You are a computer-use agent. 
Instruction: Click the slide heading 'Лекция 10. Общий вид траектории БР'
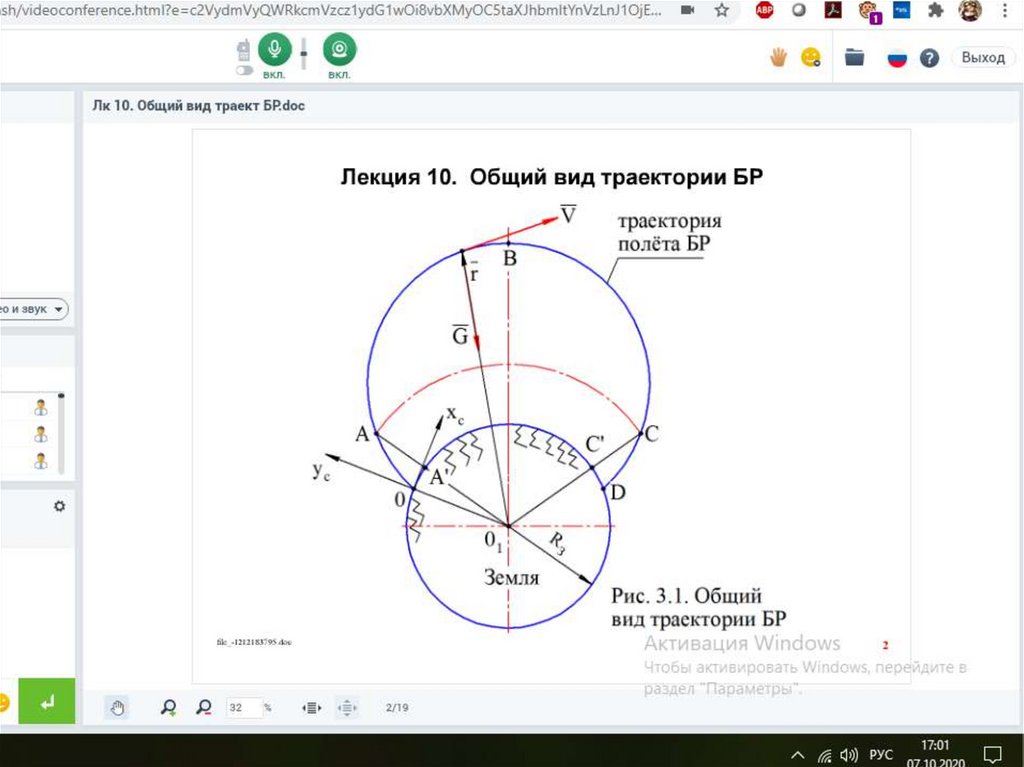(552, 177)
